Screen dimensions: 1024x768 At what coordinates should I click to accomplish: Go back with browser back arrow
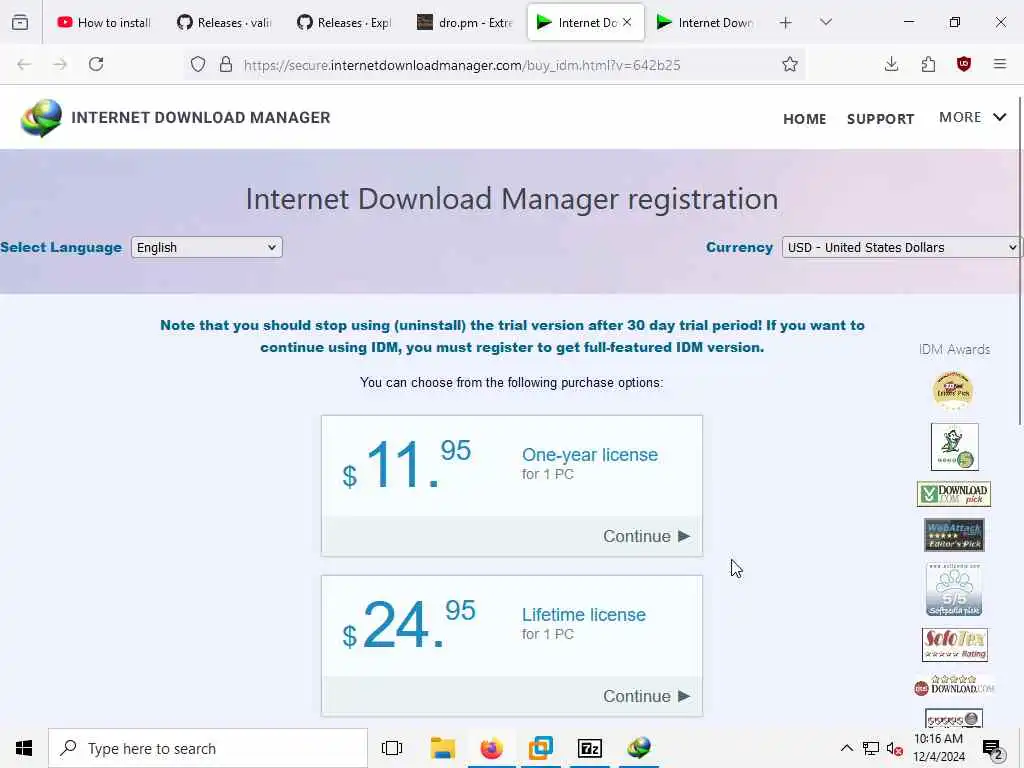click(x=24, y=64)
